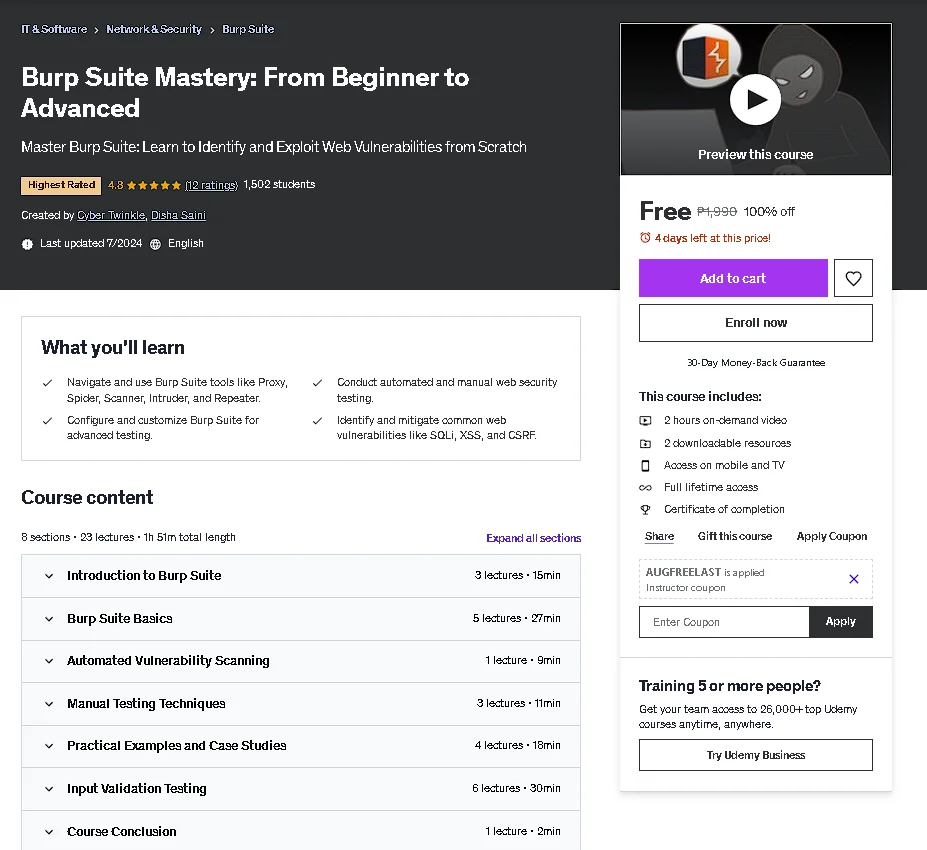Click the '1,502 students' text
This screenshot has width=927, height=850.
[x=279, y=184]
